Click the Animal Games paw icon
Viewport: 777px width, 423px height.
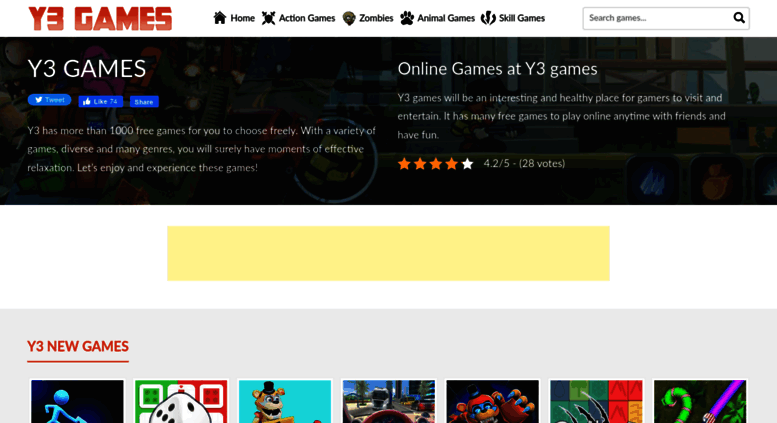coord(407,18)
